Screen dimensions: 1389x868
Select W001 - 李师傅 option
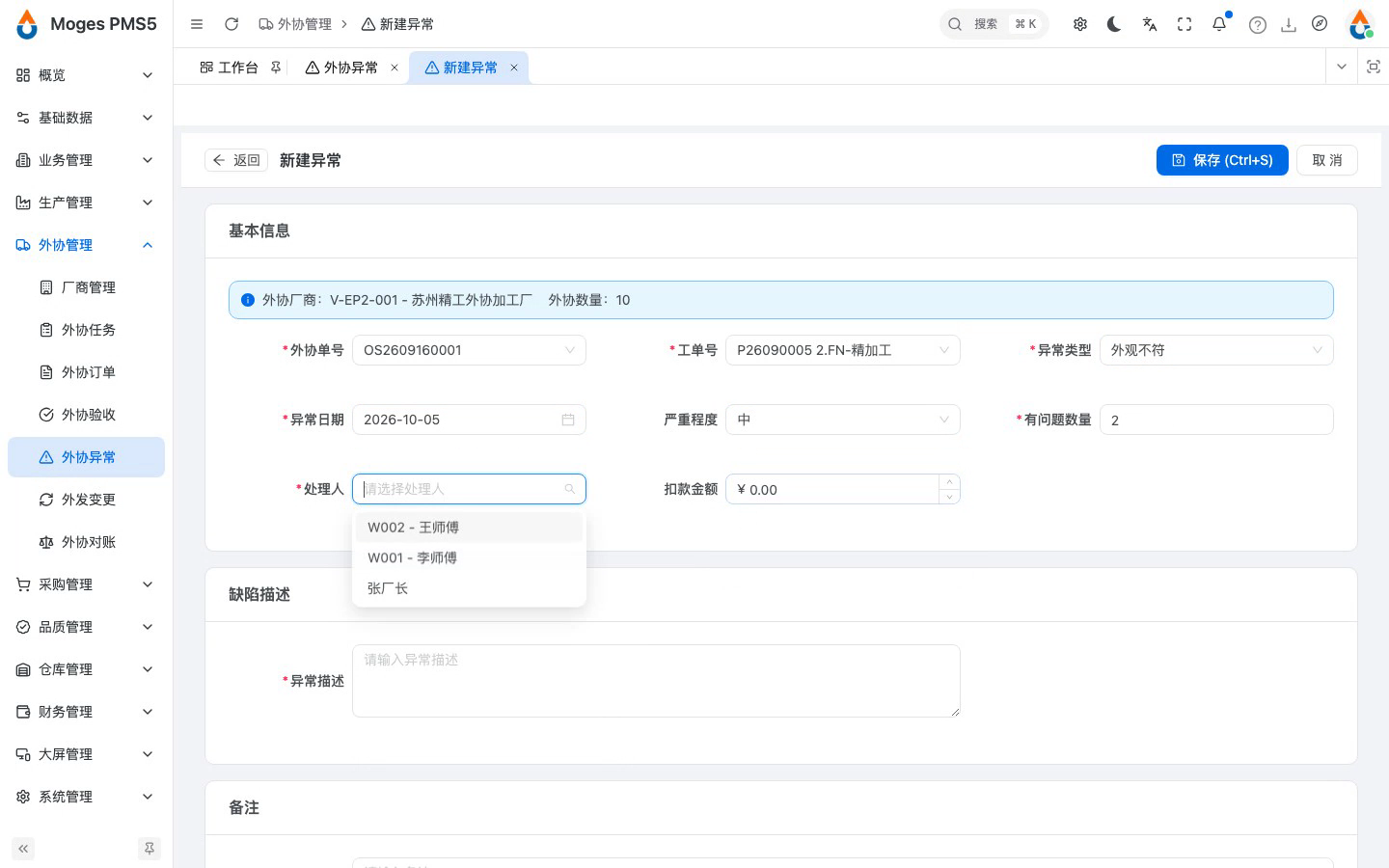[x=469, y=557]
